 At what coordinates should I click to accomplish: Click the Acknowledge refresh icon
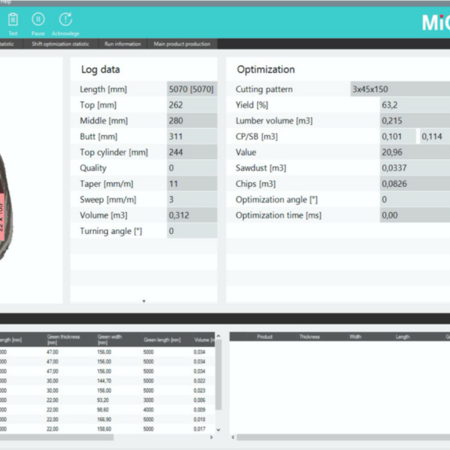(x=65, y=19)
